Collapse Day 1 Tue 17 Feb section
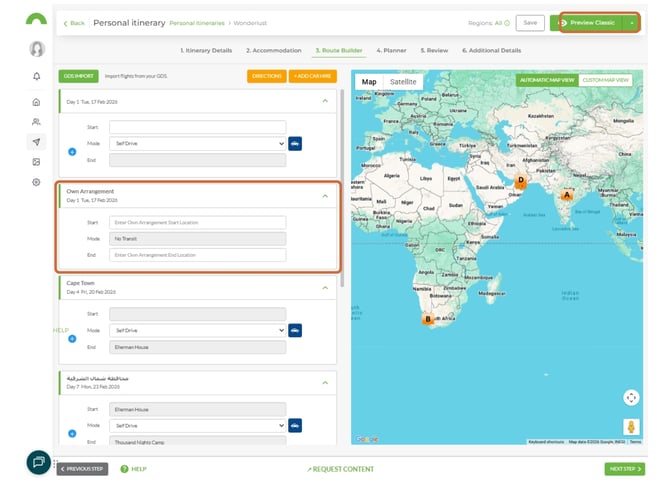This screenshot has width=670, height=482. [x=325, y=101]
